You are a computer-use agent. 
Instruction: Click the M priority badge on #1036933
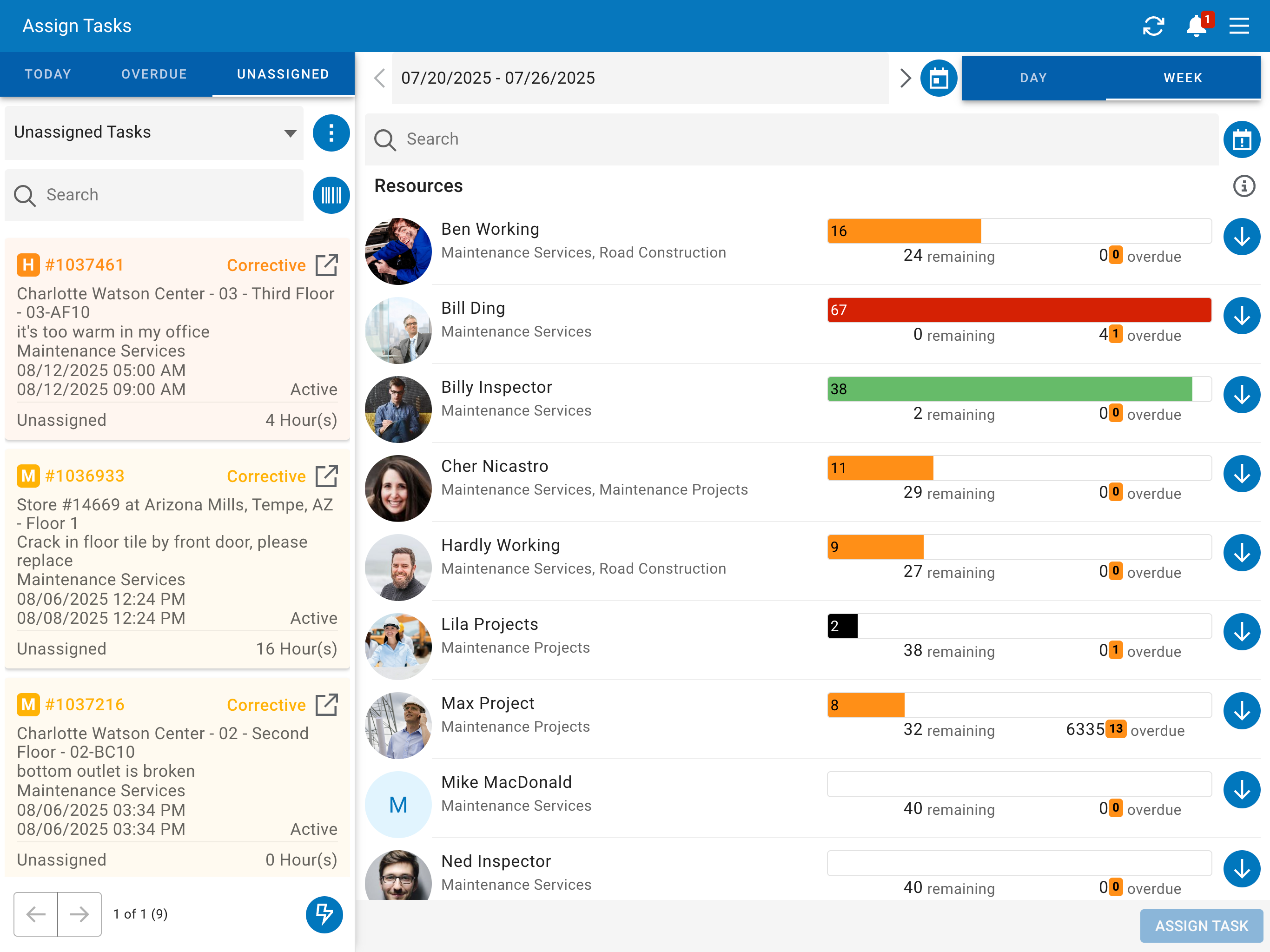(28, 476)
